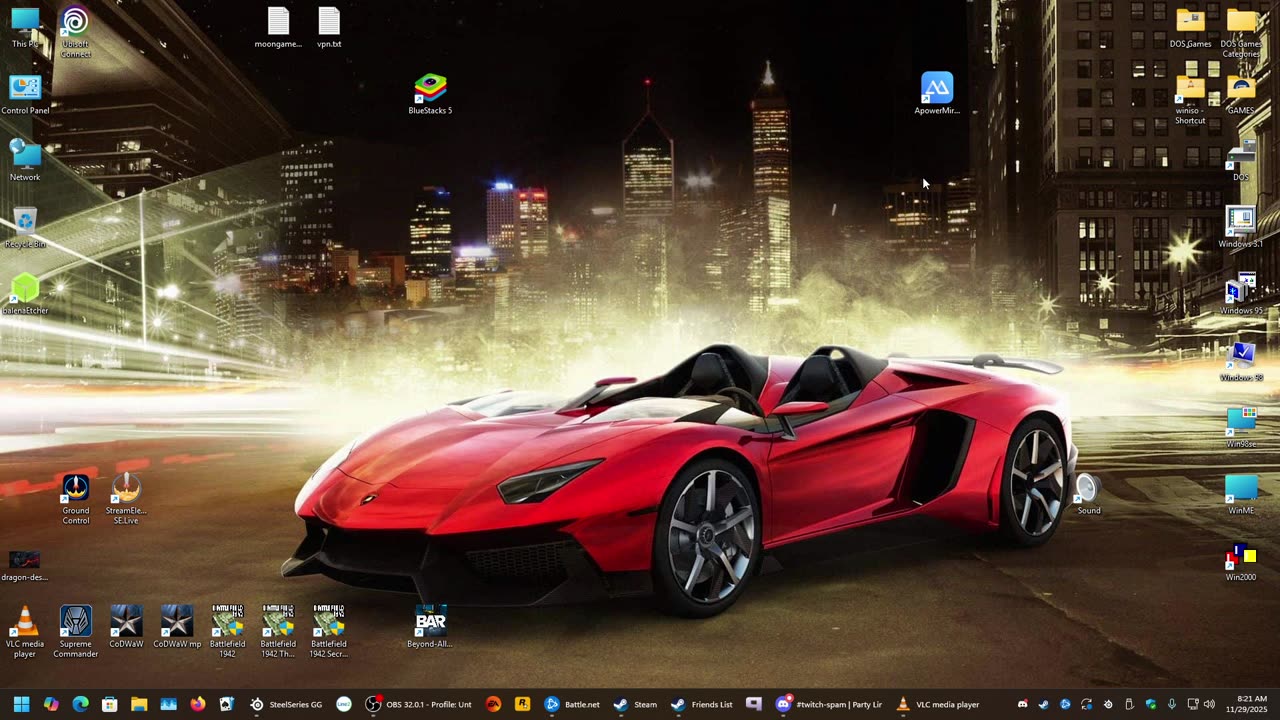
Task: Select the Beyond-All-Reason BAR desktop icon
Action: click(x=430, y=628)
